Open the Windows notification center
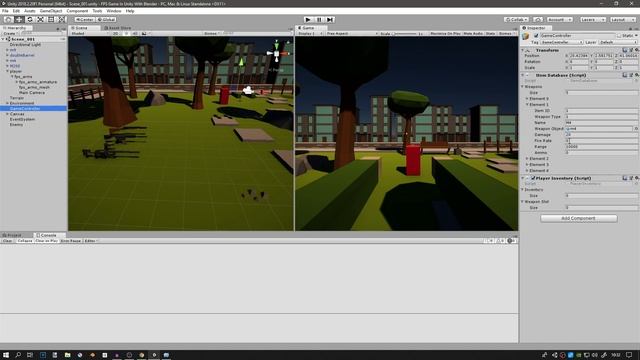The image size is (640, 360). click(x=629, y=355)
